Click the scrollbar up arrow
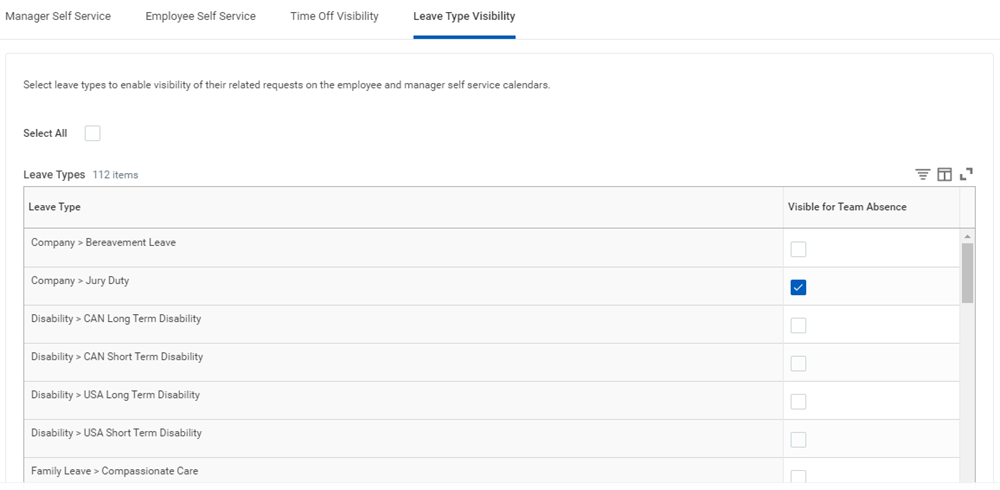Image resolution: width=1000 pixels, height=490 pixels. (x=967, y=237)
